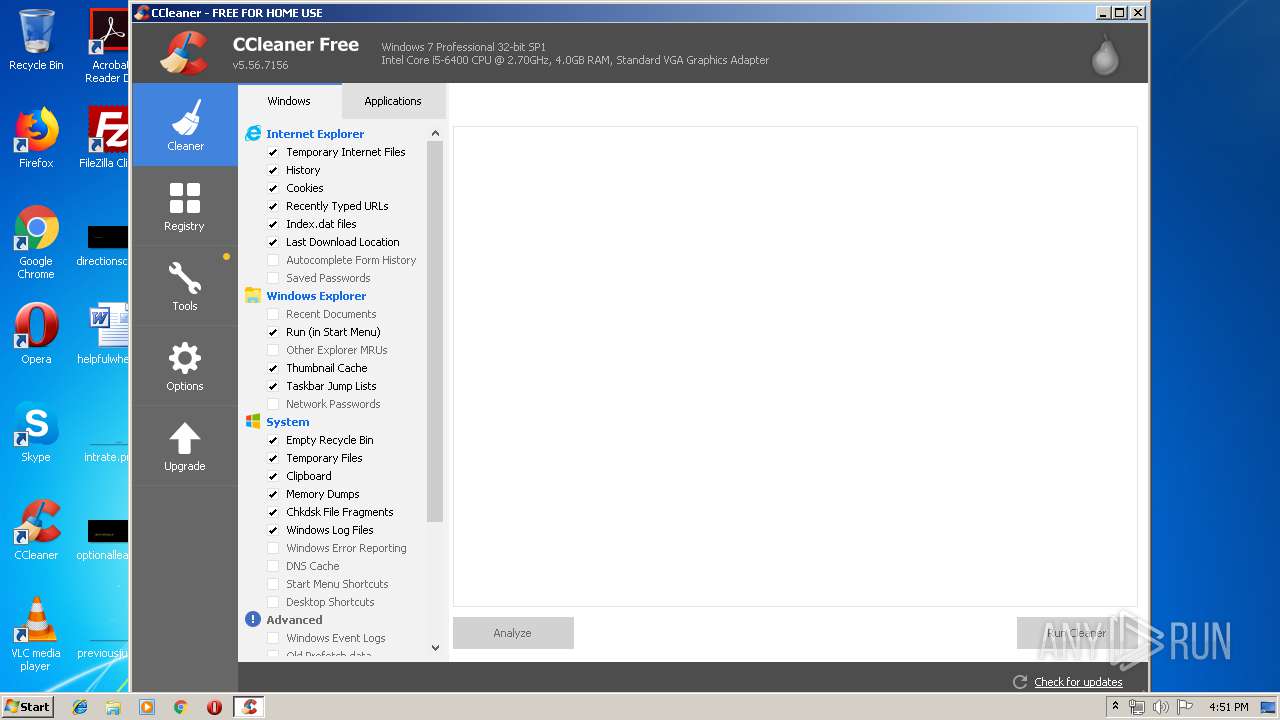Screen dimensions: 1280x720
Task: Collapse Internet Explorer section arrow
Action: point(435,133)
